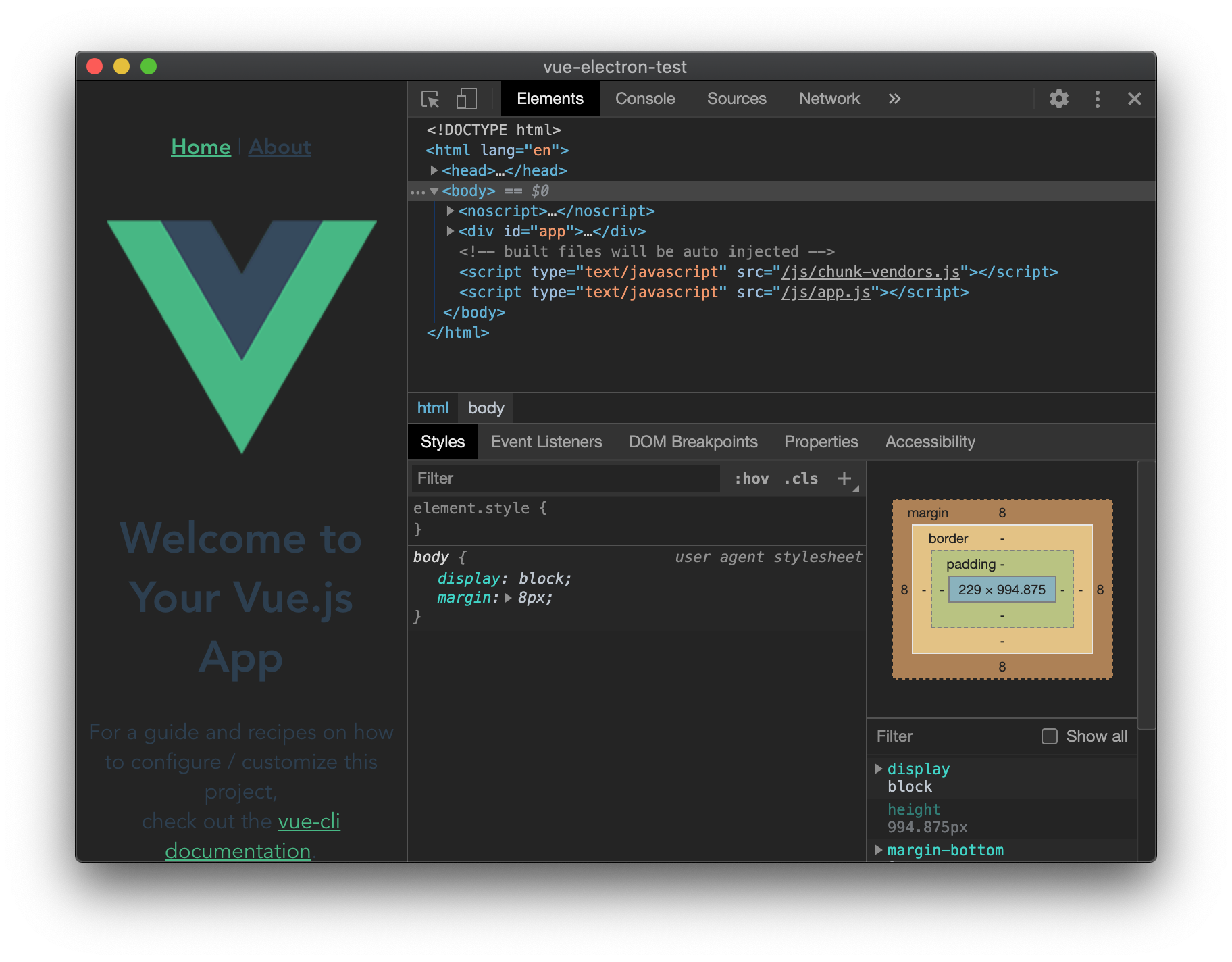Follow the About navigation link
The image size is (1232, 962).
(280, 147)
